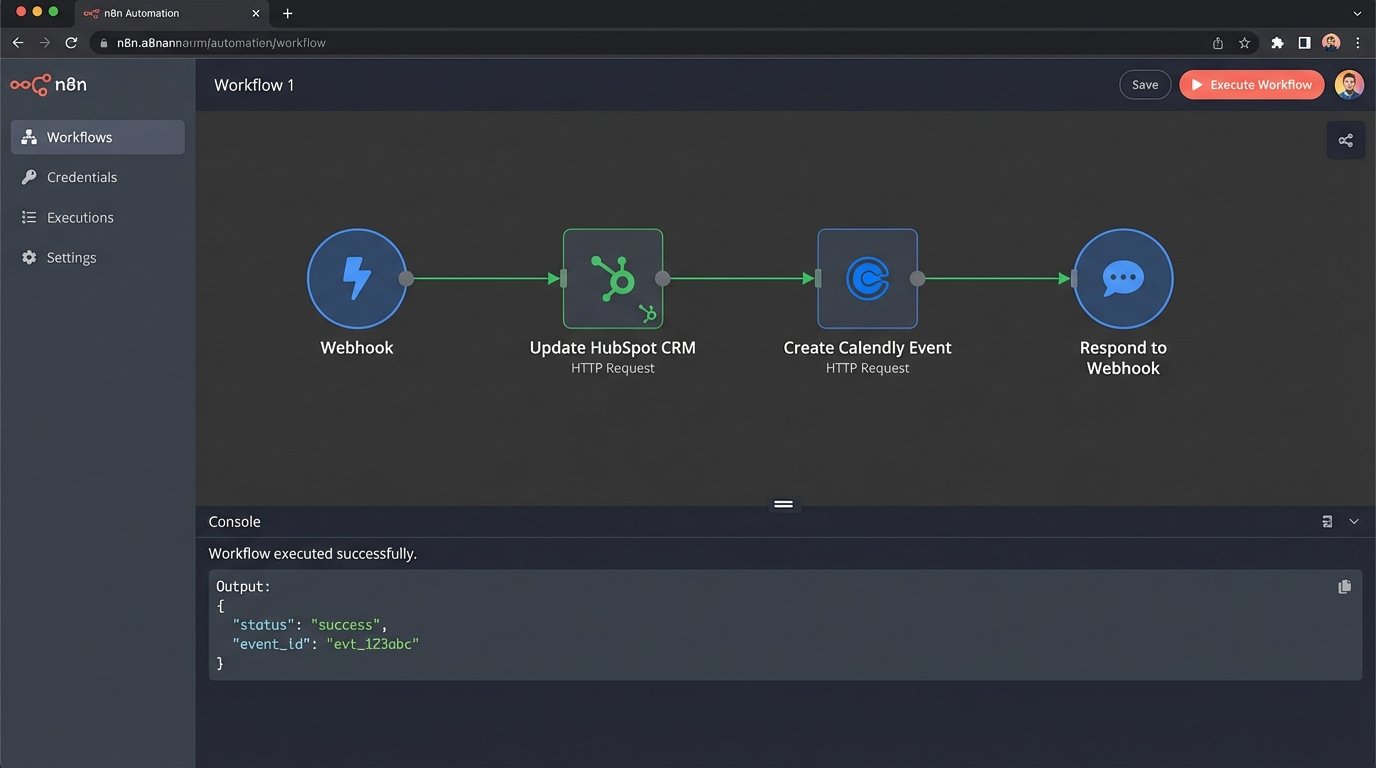Open user avatar in app header

coord(1349,85)
